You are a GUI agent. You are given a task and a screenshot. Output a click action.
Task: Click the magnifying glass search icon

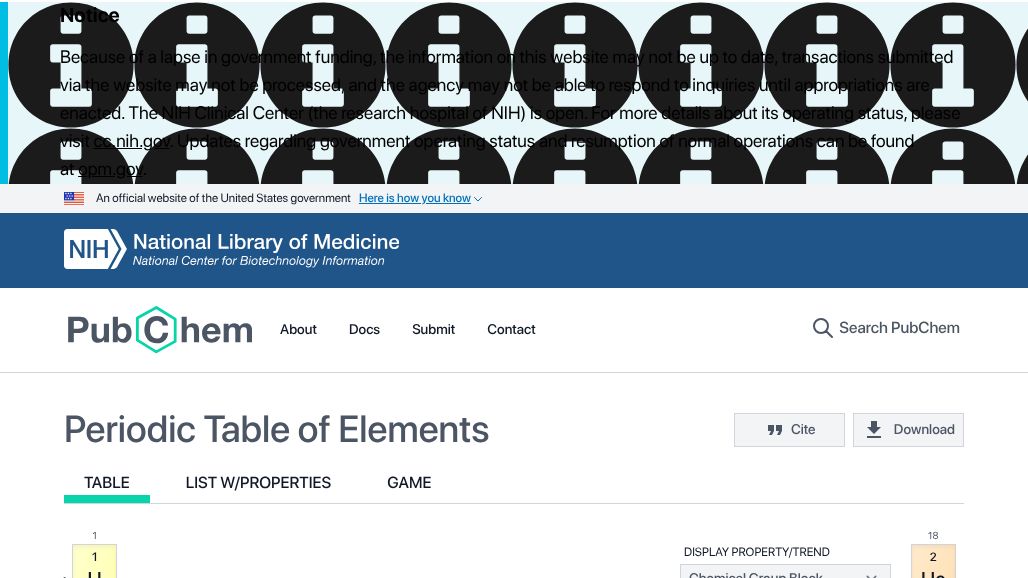[822, 329]
